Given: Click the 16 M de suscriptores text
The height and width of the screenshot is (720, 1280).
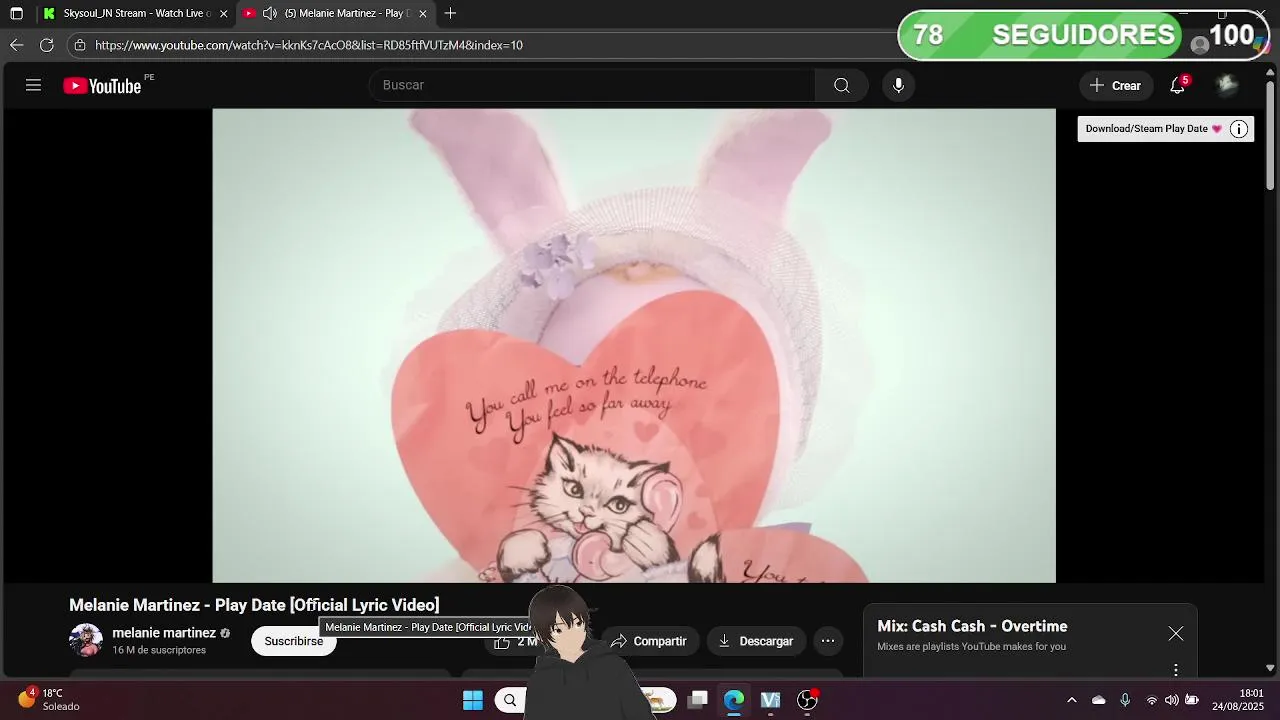Looking at the screenshot, I should point(159,650).
